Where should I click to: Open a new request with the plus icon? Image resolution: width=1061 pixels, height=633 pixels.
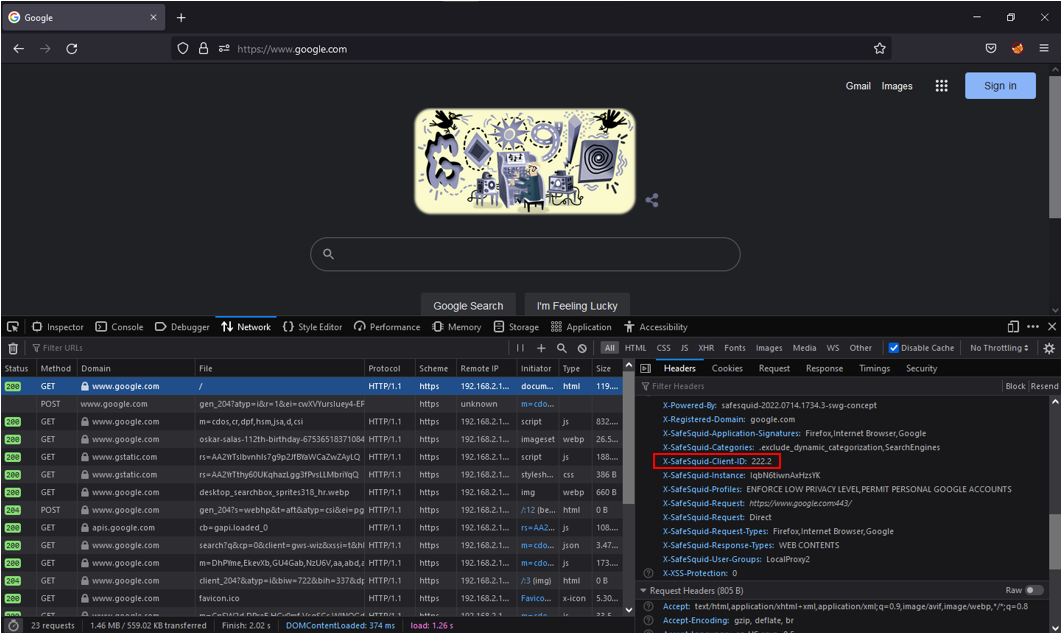tap(541, 348)
